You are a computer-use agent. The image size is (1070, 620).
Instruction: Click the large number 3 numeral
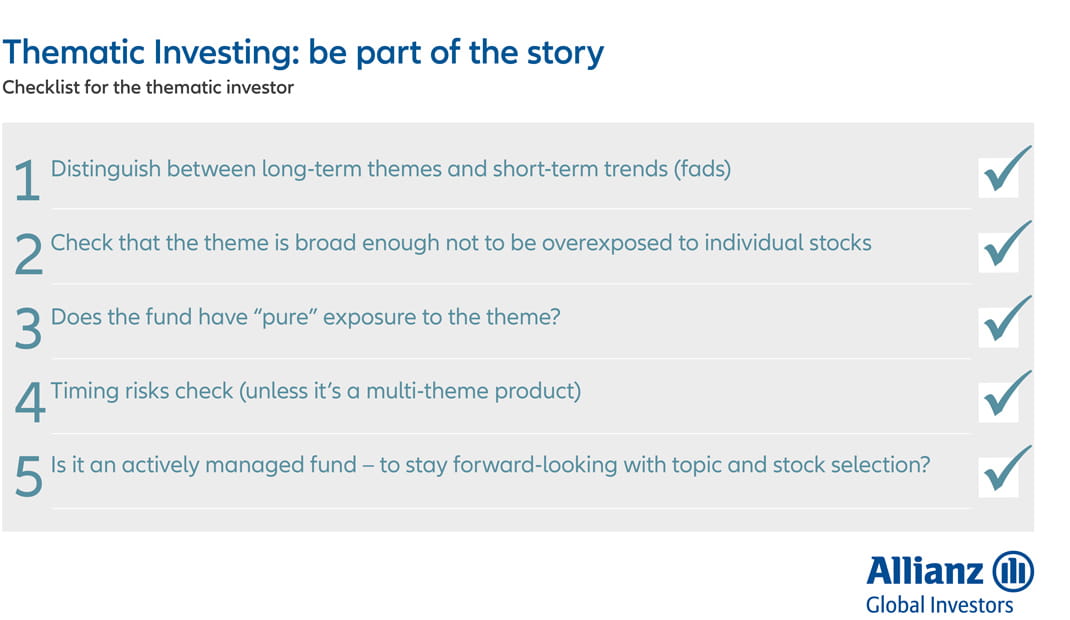click(28, 329)
